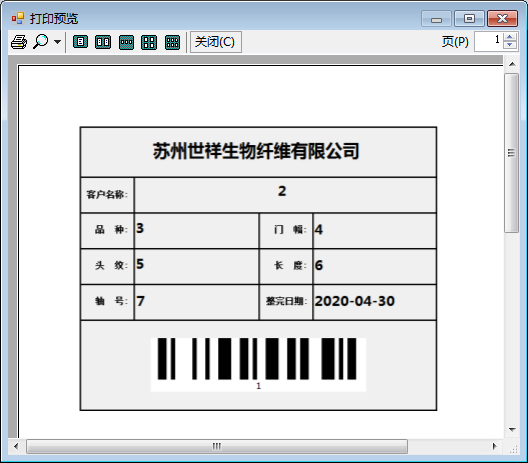Click the horizontal scrollbar thumb

(x=217, y=447)
